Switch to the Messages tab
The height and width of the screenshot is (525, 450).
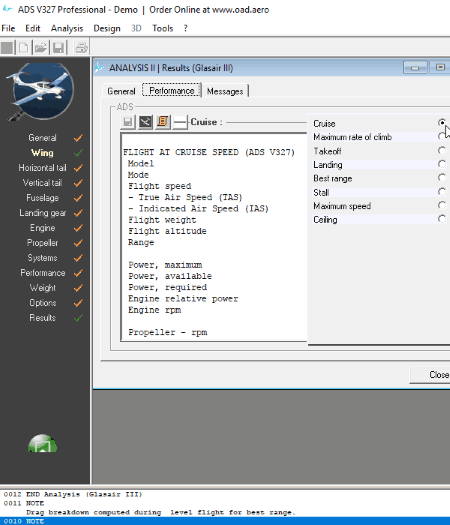pos(225,91)
